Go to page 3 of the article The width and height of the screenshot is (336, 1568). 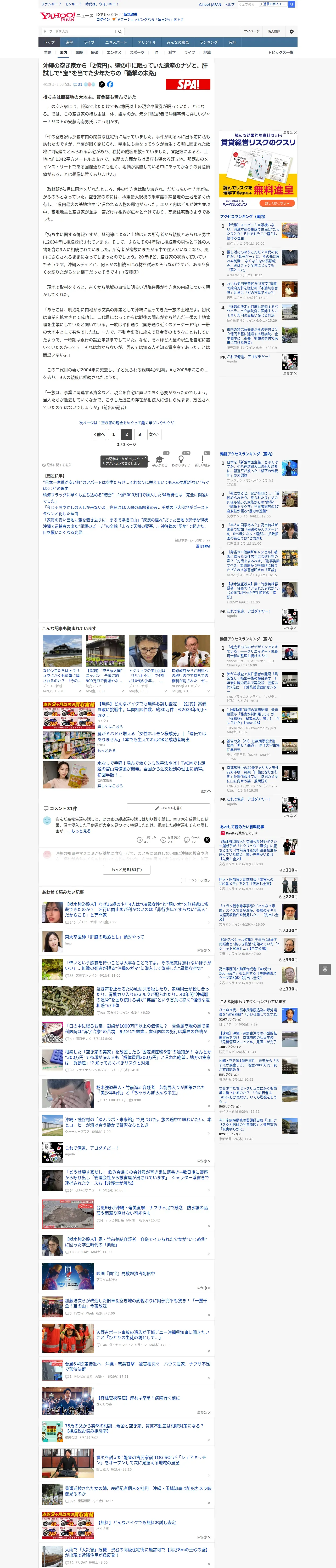click(x=140, y=435)
